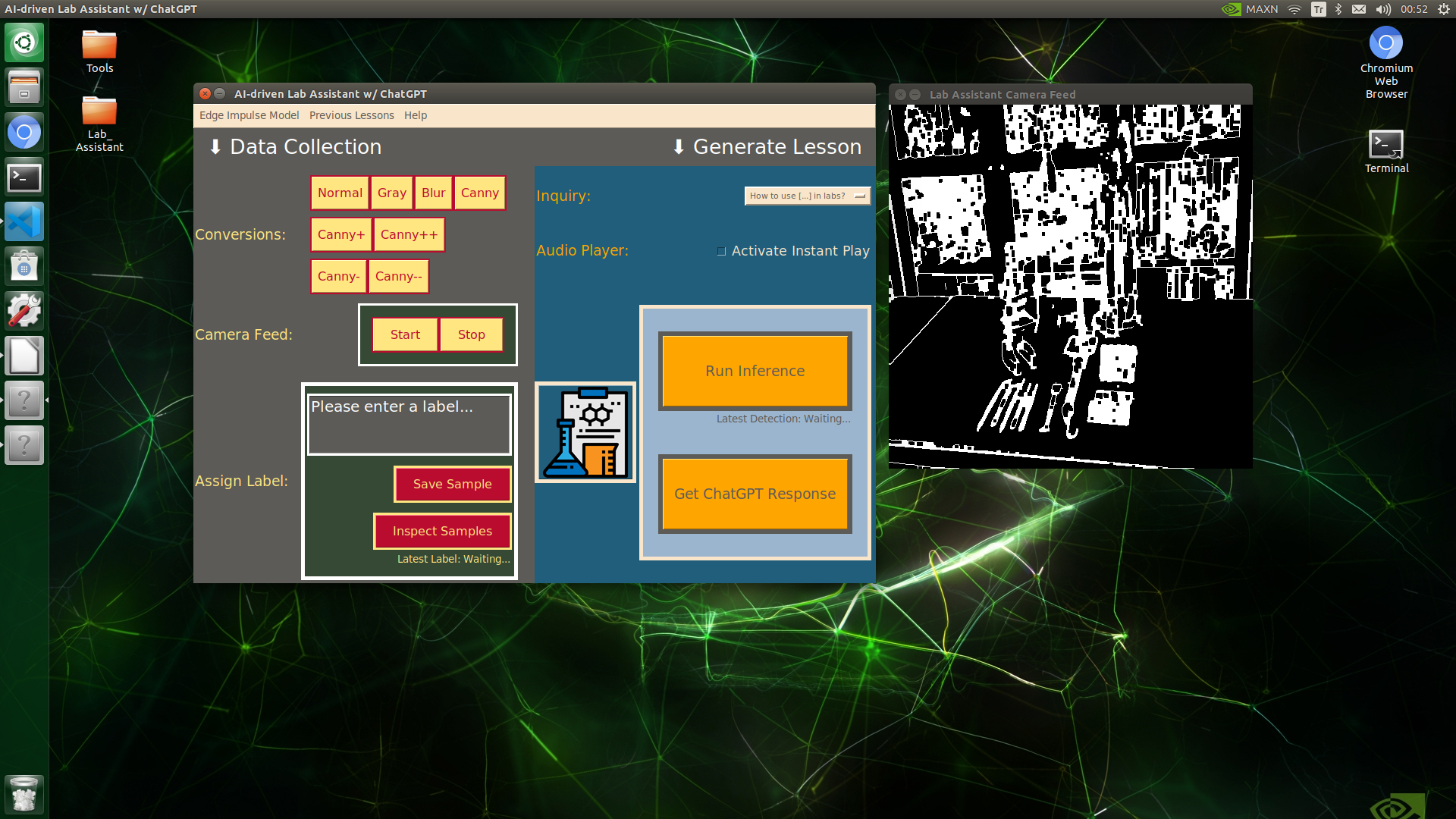Open the Help menu
Screen dimensions: 1456x819
(x=416, y=115)
